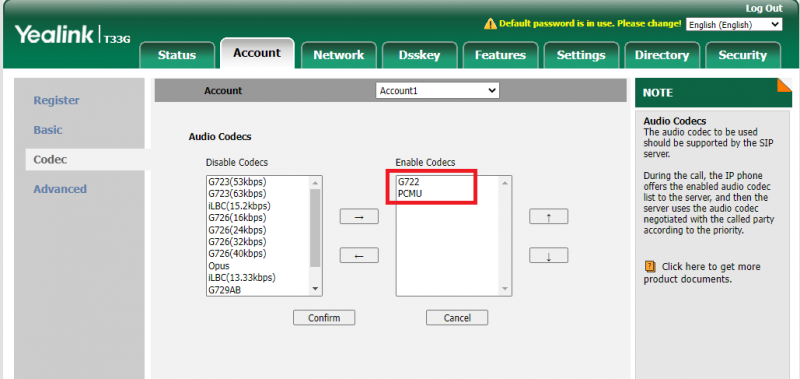Select the G729AB codec entry

(x=224, y=290)
